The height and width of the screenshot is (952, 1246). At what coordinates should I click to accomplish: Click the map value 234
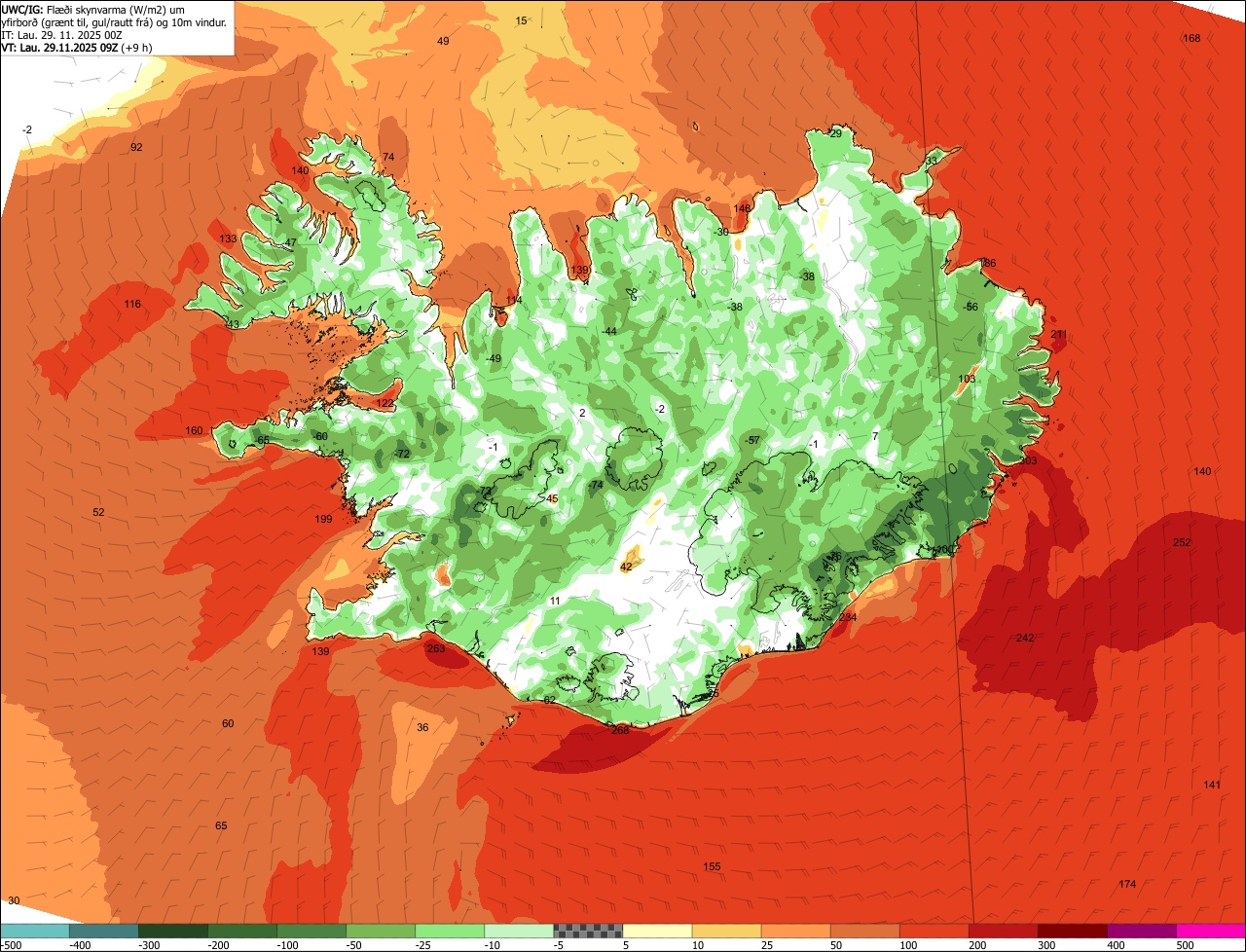coord(848,617)
